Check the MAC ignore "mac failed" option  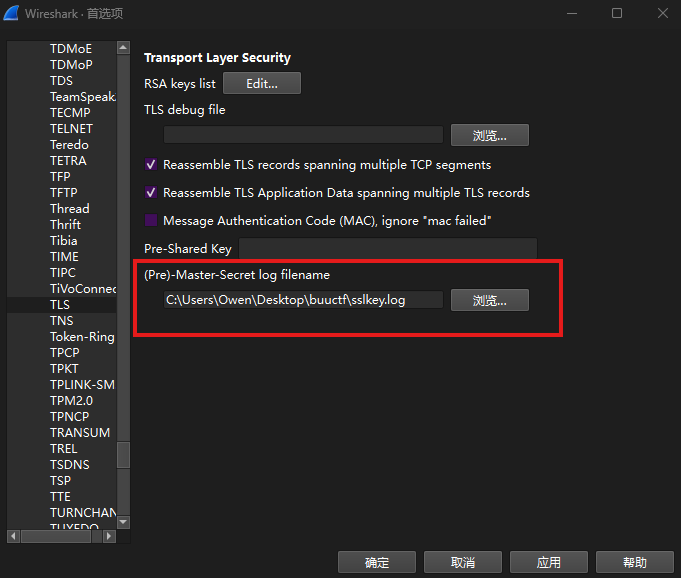click(151, 221)
